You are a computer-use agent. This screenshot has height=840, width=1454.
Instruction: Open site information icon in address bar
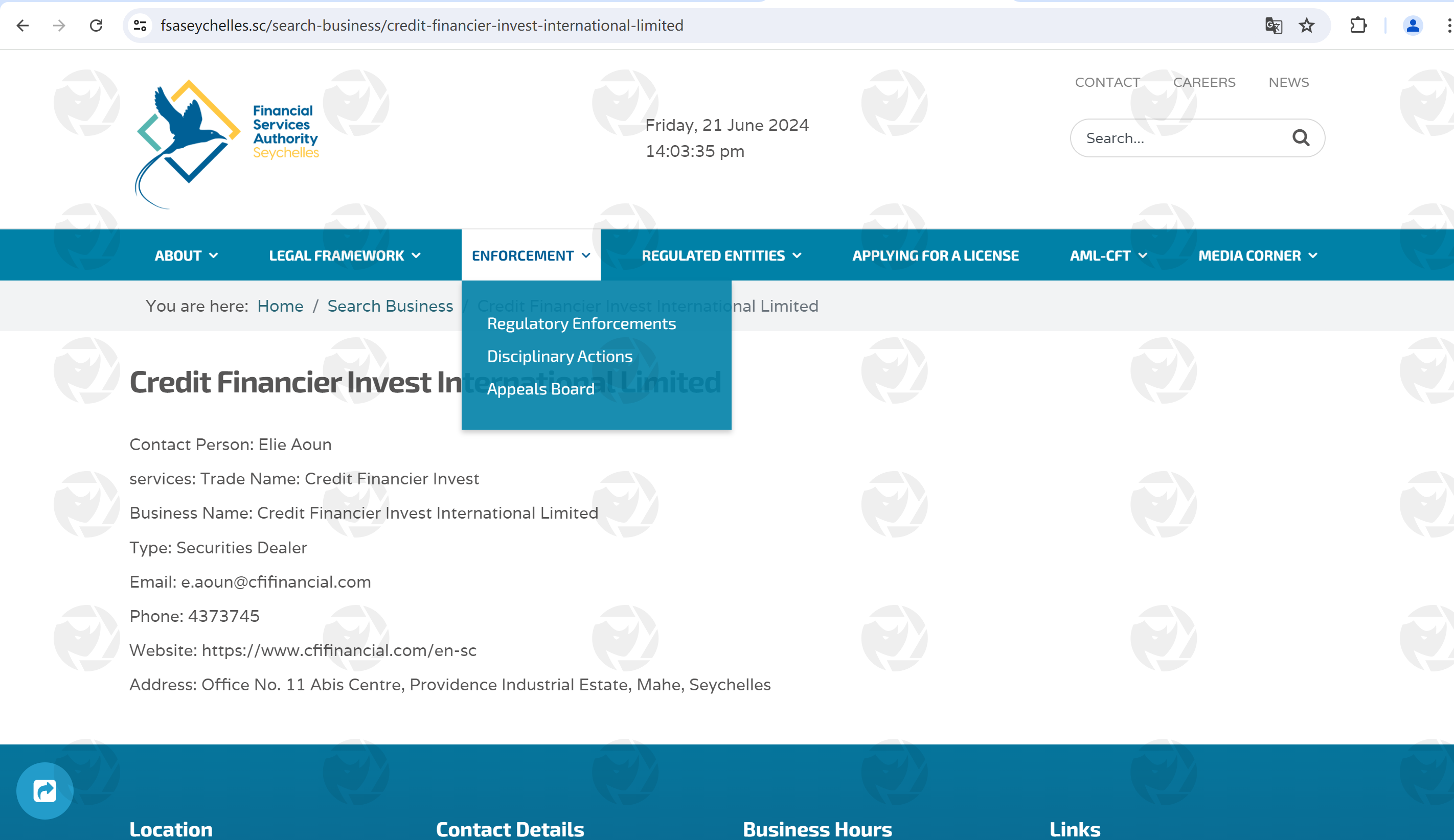click(x=140, y=26)
